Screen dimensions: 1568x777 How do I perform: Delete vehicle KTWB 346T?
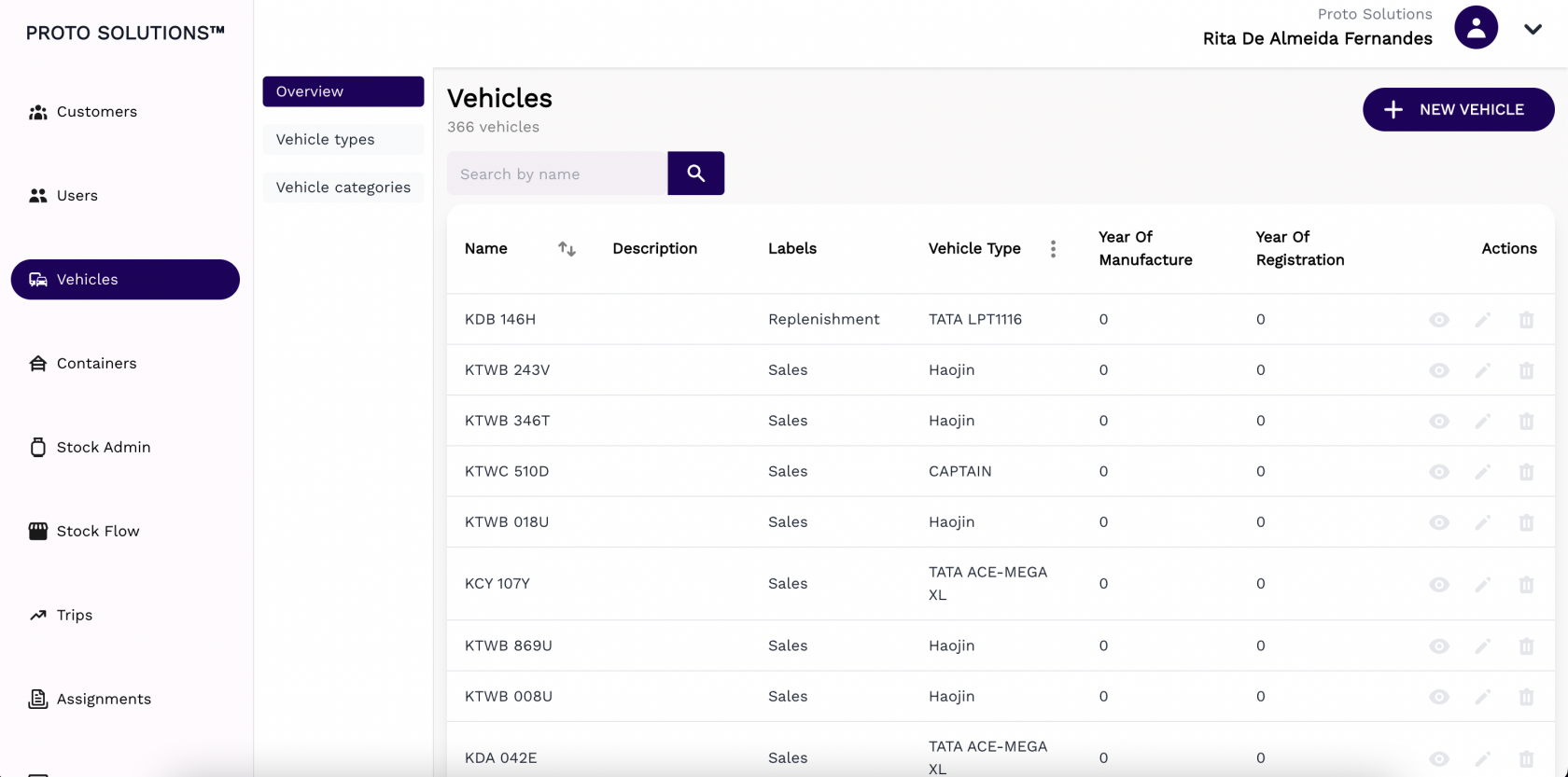[x=1526, y=421]
